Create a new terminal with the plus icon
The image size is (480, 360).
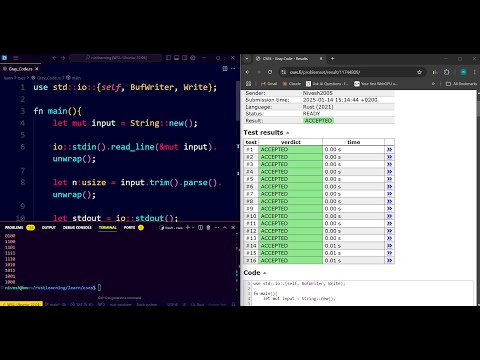[188, 228]
